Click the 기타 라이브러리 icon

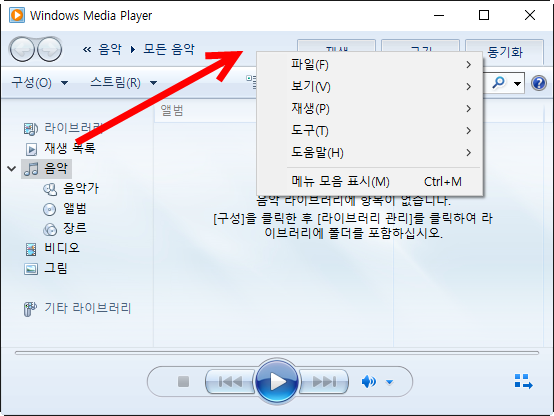30,309
